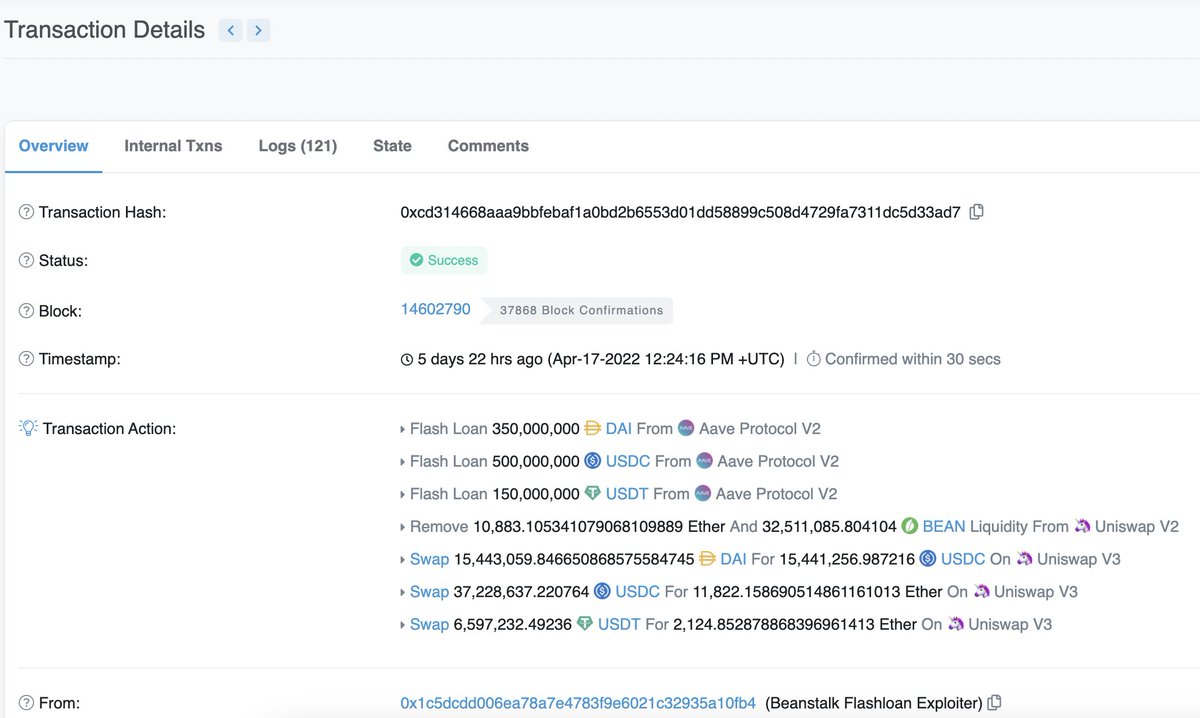Click the green BEAN token icon
The height and width of the screenshot is (718, 1200).
point(910,526)
